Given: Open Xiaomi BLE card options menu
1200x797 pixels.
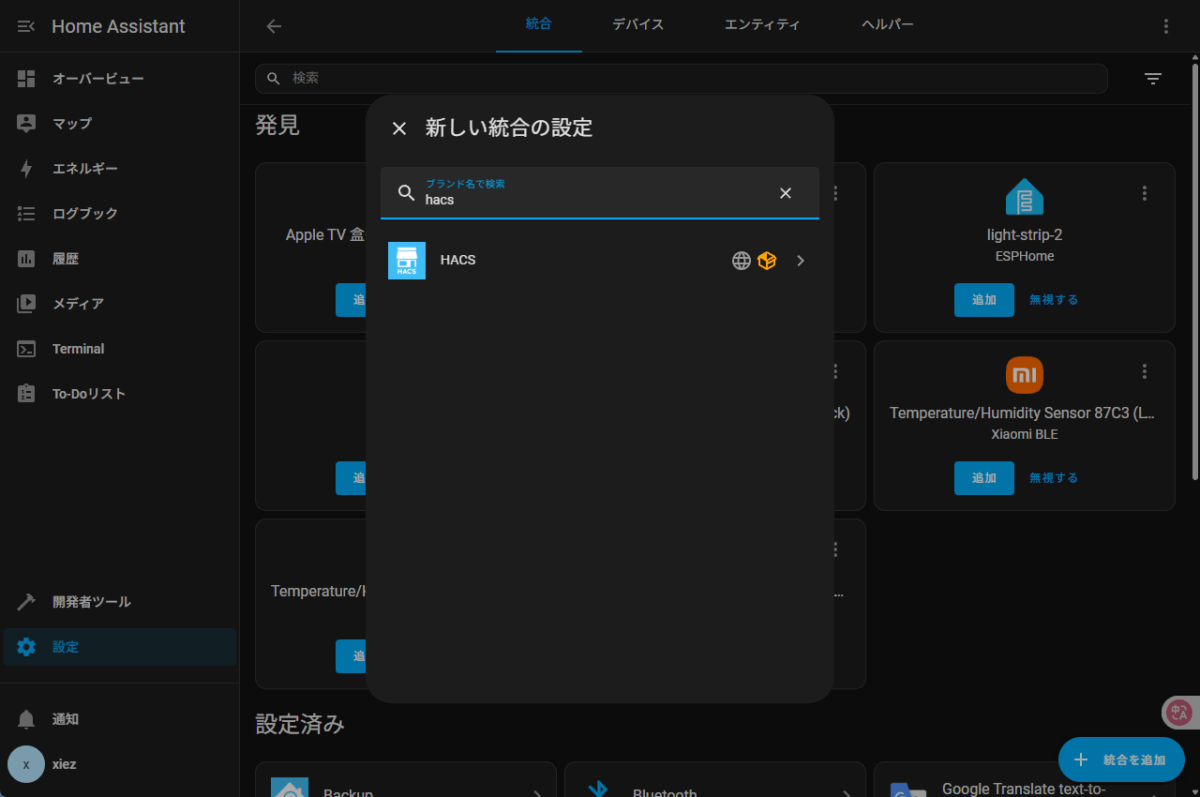Looking at the screenshot, I should point(1145,371).
